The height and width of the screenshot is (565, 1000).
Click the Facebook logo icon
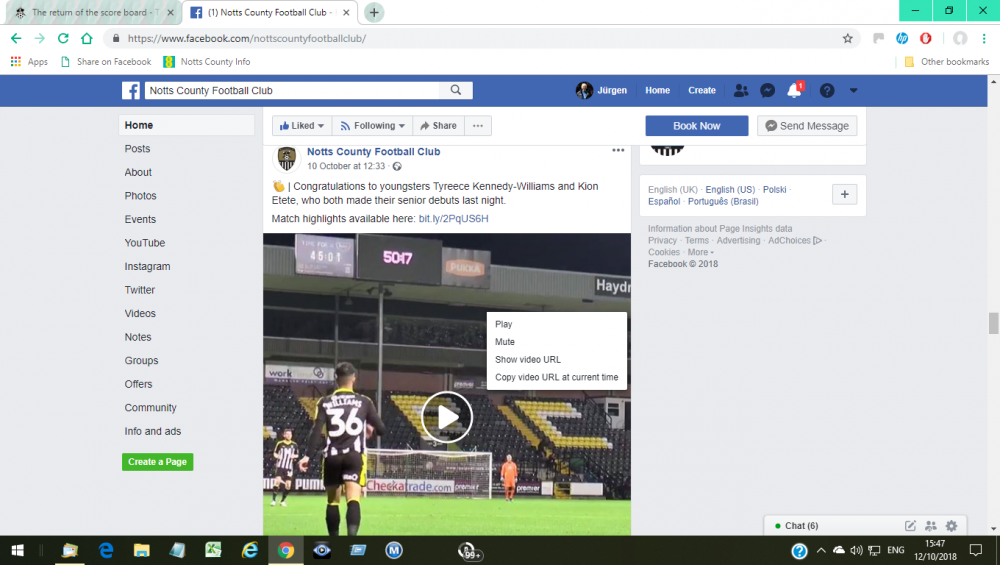(x=131, y=90)
